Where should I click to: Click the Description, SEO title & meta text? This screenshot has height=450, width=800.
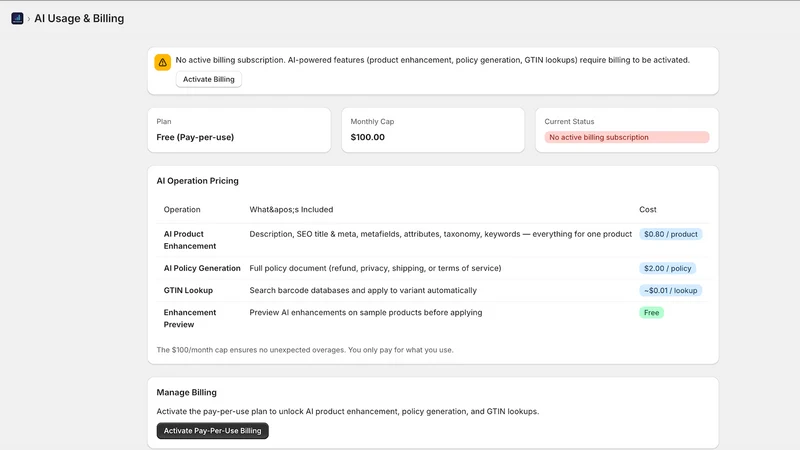pos(440,234)
